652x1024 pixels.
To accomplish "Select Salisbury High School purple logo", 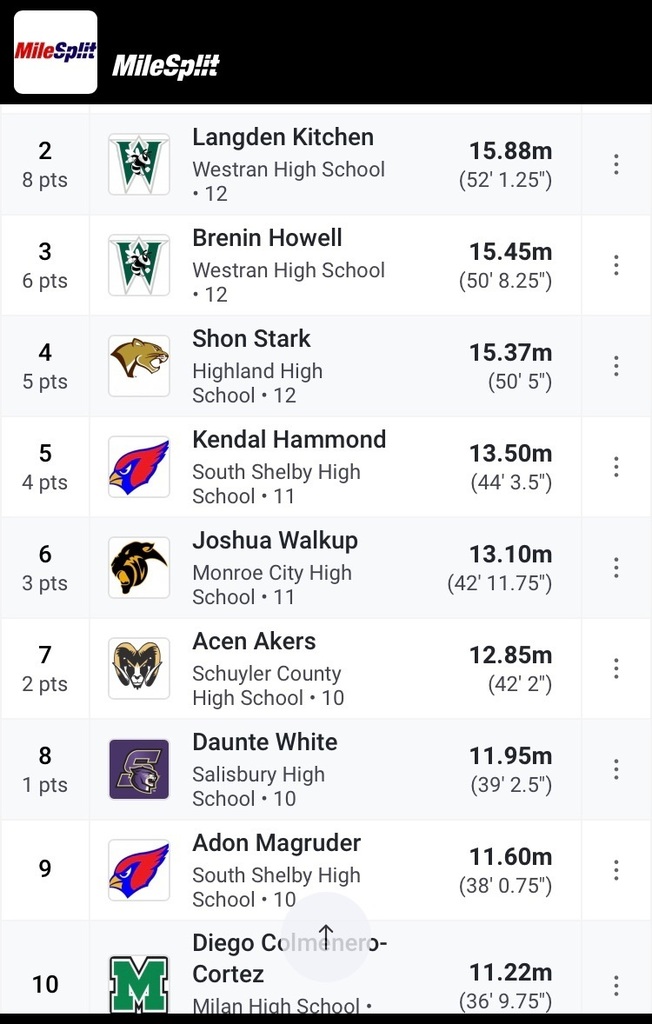I will (x=139, y=769).
